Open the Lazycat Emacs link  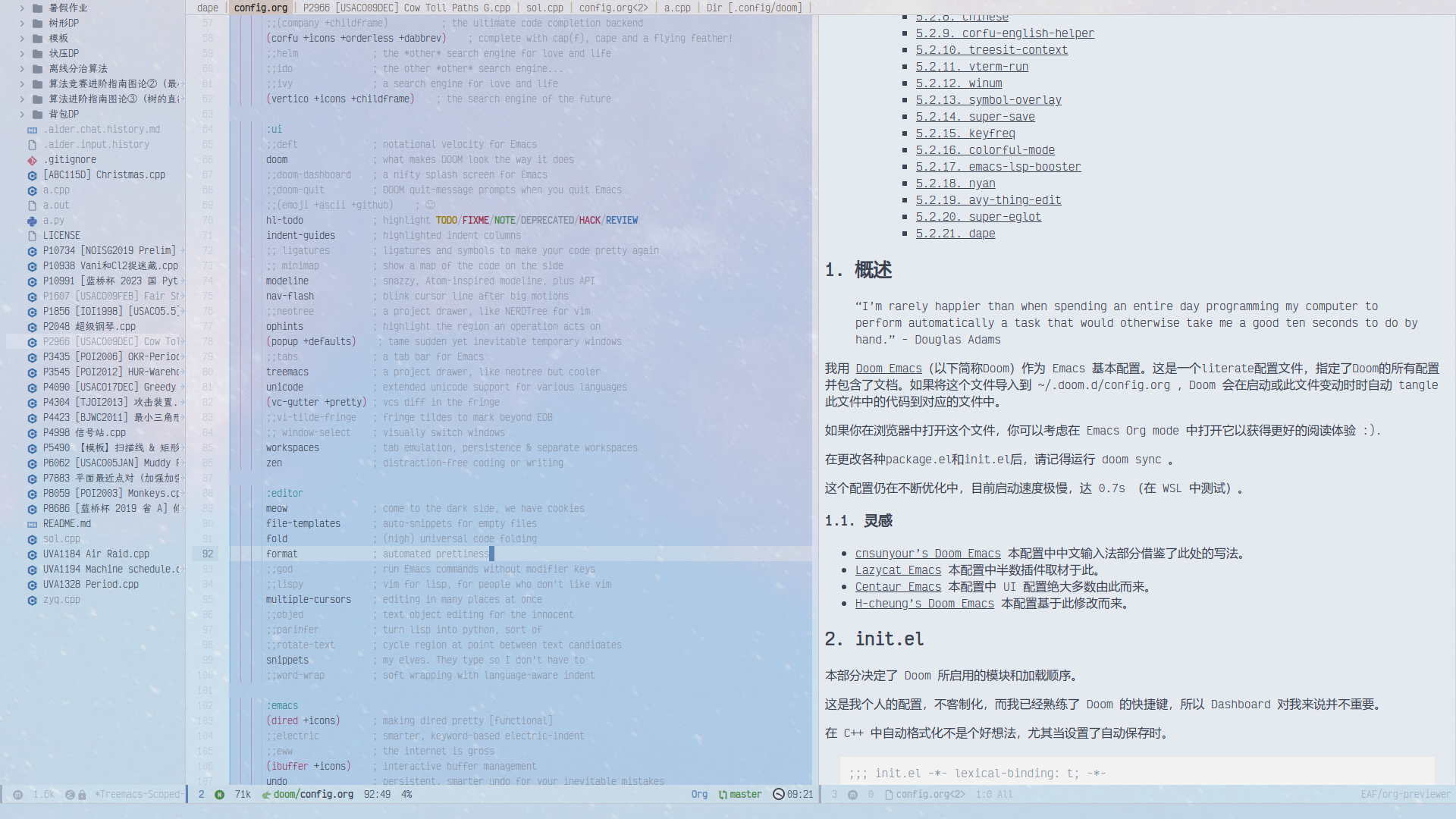898,570
